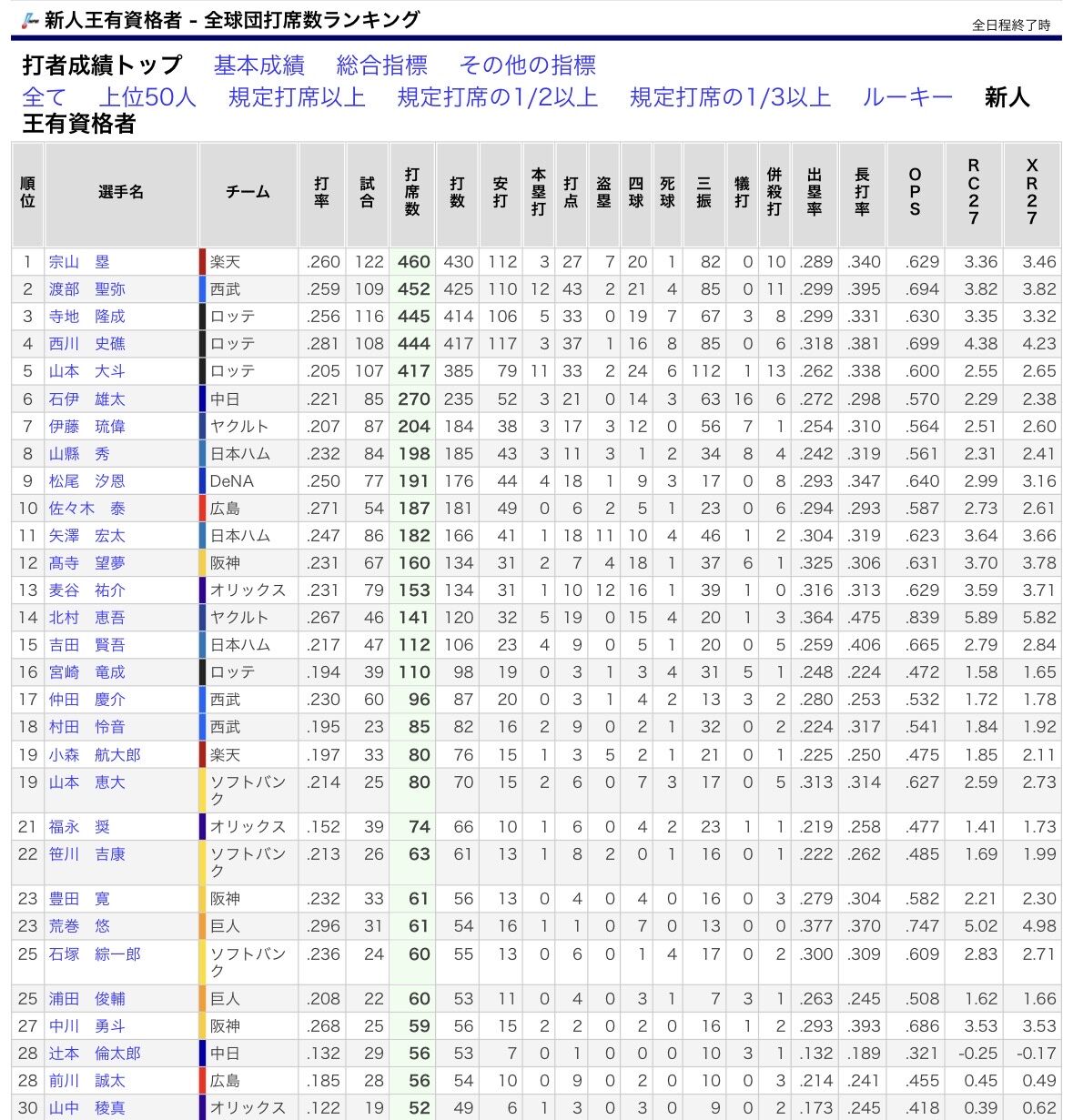This screenshot has width=1073, height=1120.
Task: Sort by 盗塁 column header
Action: pyautogui.click(x=603, y=193)
